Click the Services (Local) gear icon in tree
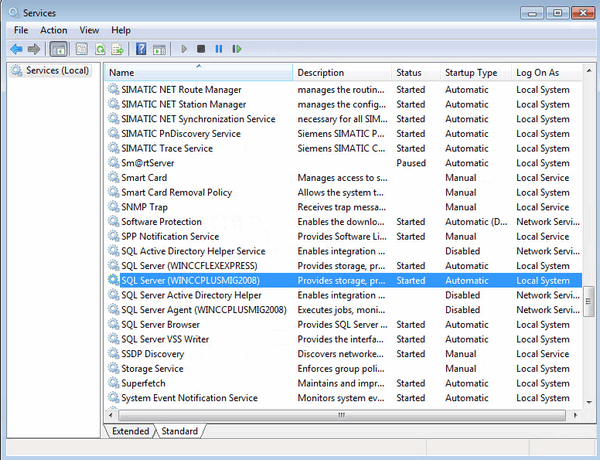The width and height of the screenshot is (600, 460). click(x=16, y=70)
